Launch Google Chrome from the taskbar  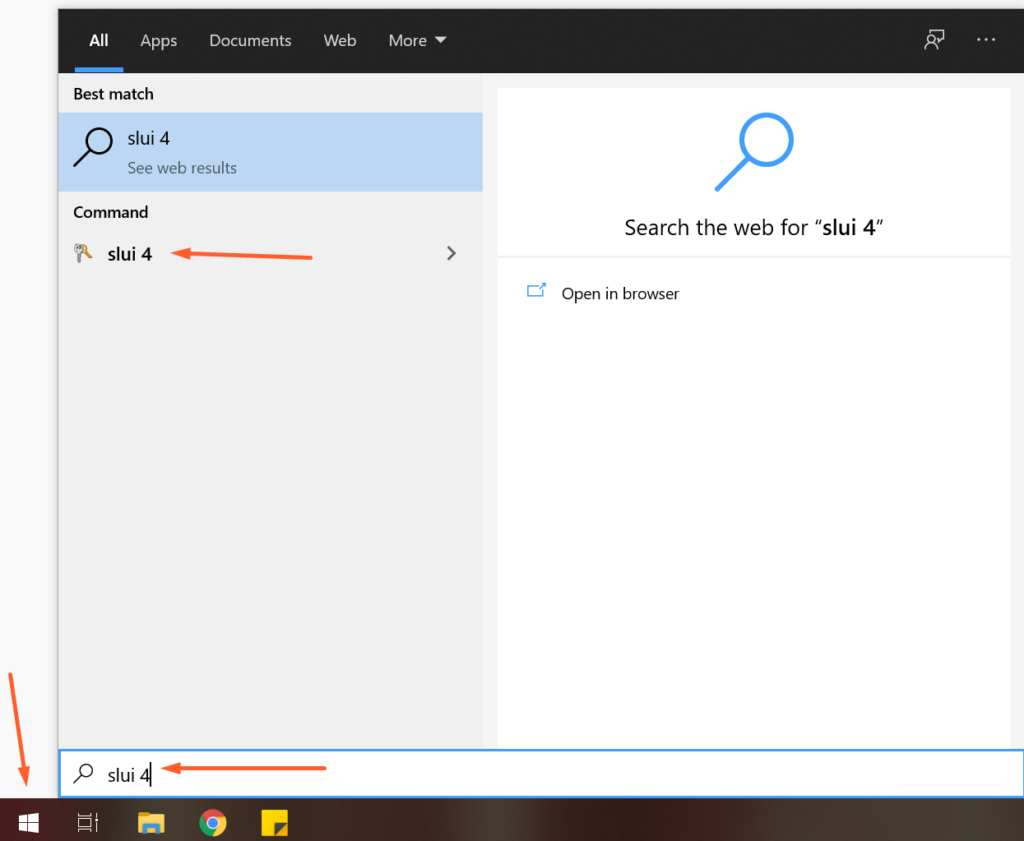tap(213, 823)
